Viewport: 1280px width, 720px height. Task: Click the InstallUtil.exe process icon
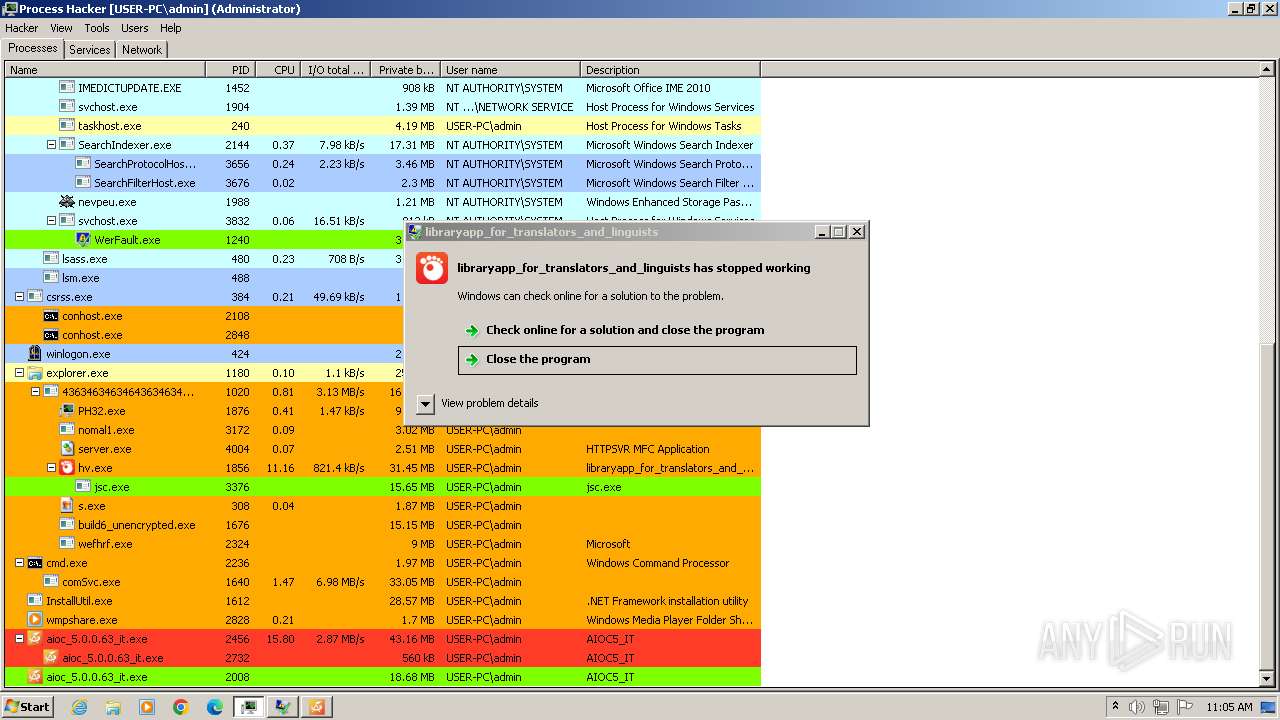[x=35, y=601]
